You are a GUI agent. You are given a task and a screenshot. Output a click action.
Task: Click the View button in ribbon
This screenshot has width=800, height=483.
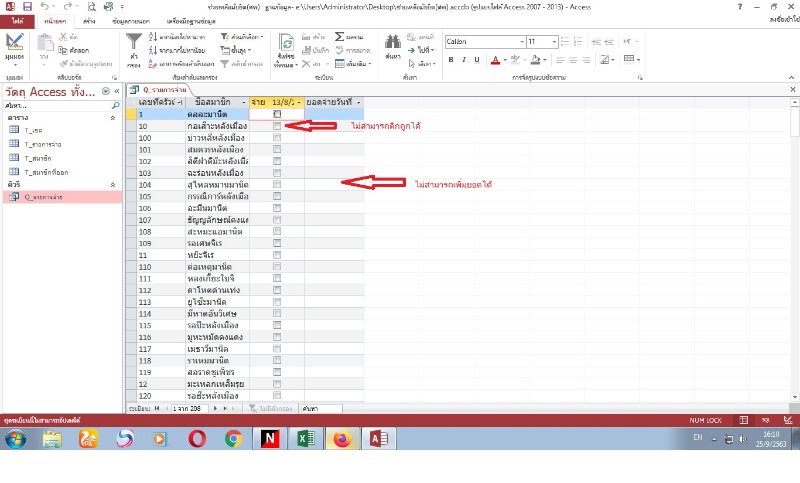pyautogui.click(x=14, y=44)
